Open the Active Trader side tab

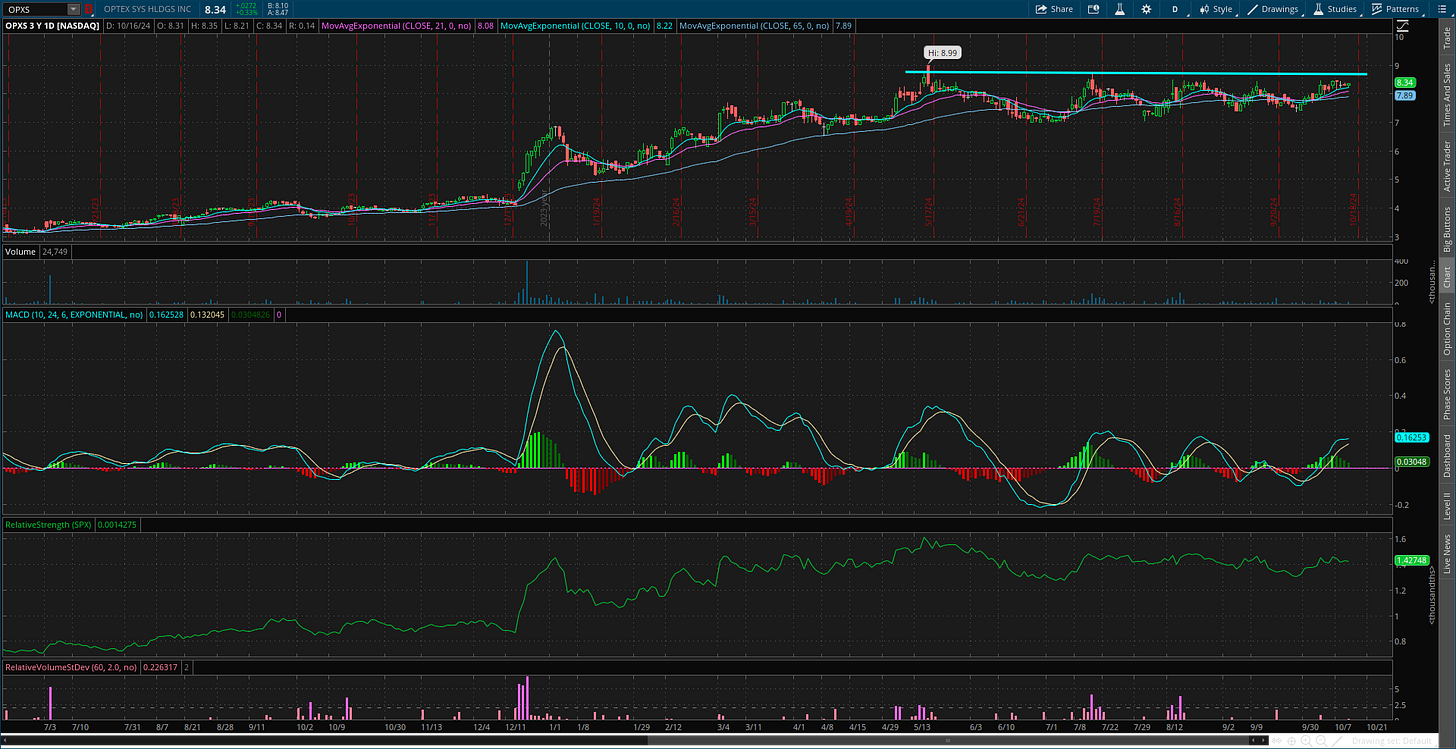(1446, 166)
